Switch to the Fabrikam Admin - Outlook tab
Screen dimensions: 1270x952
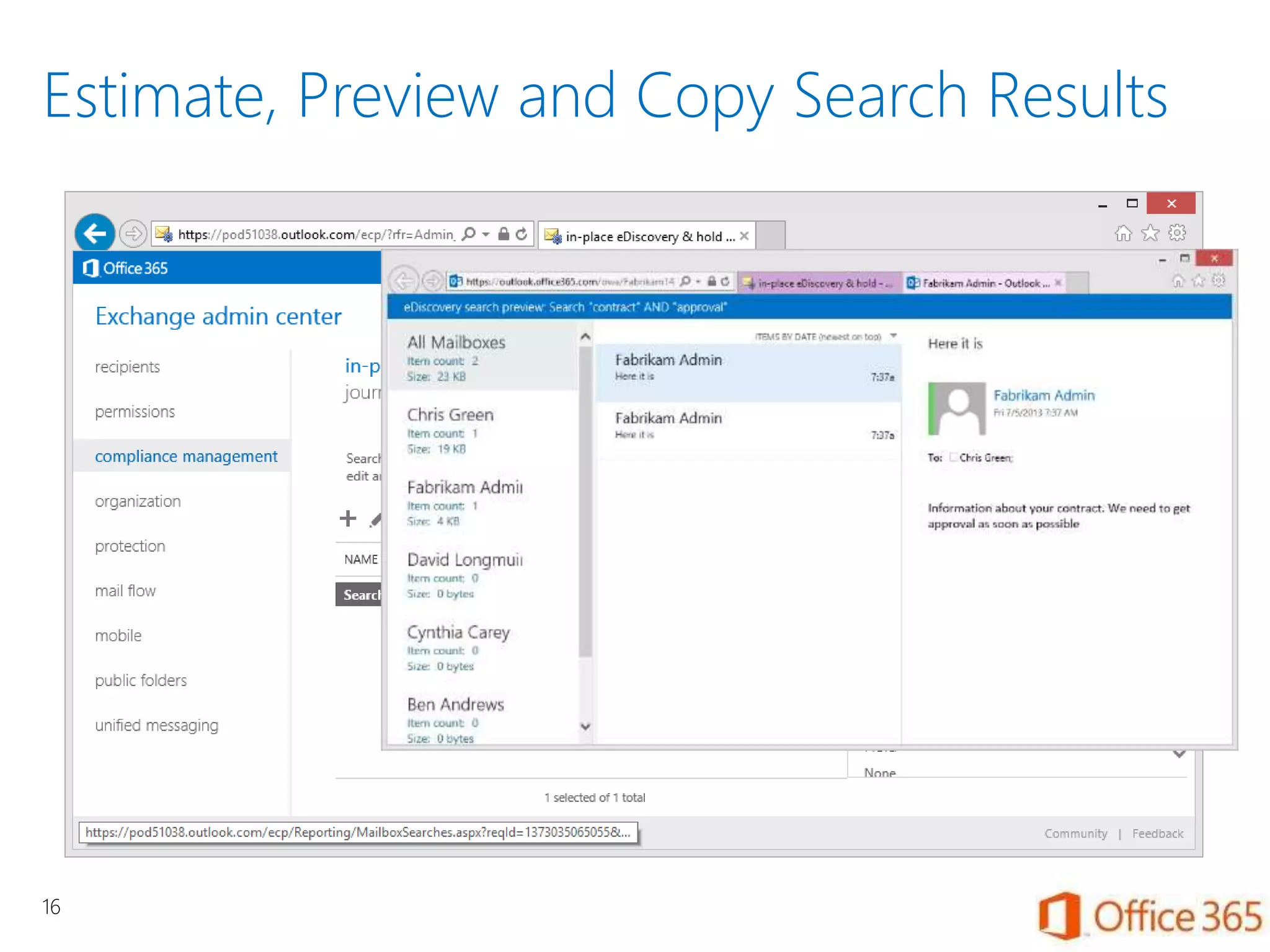coord(985,283)
